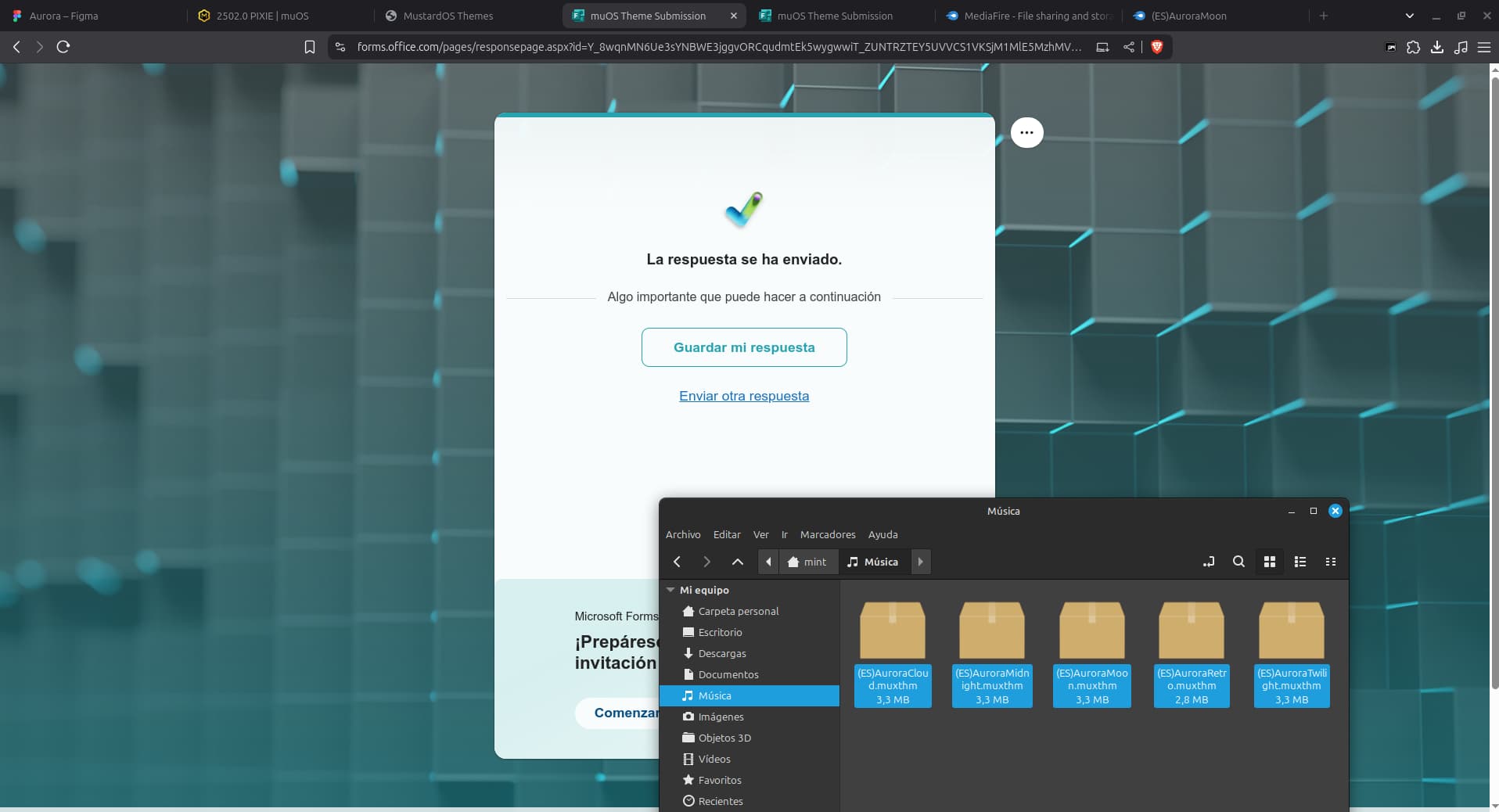Select the icon grid view button

(1270, 562)
